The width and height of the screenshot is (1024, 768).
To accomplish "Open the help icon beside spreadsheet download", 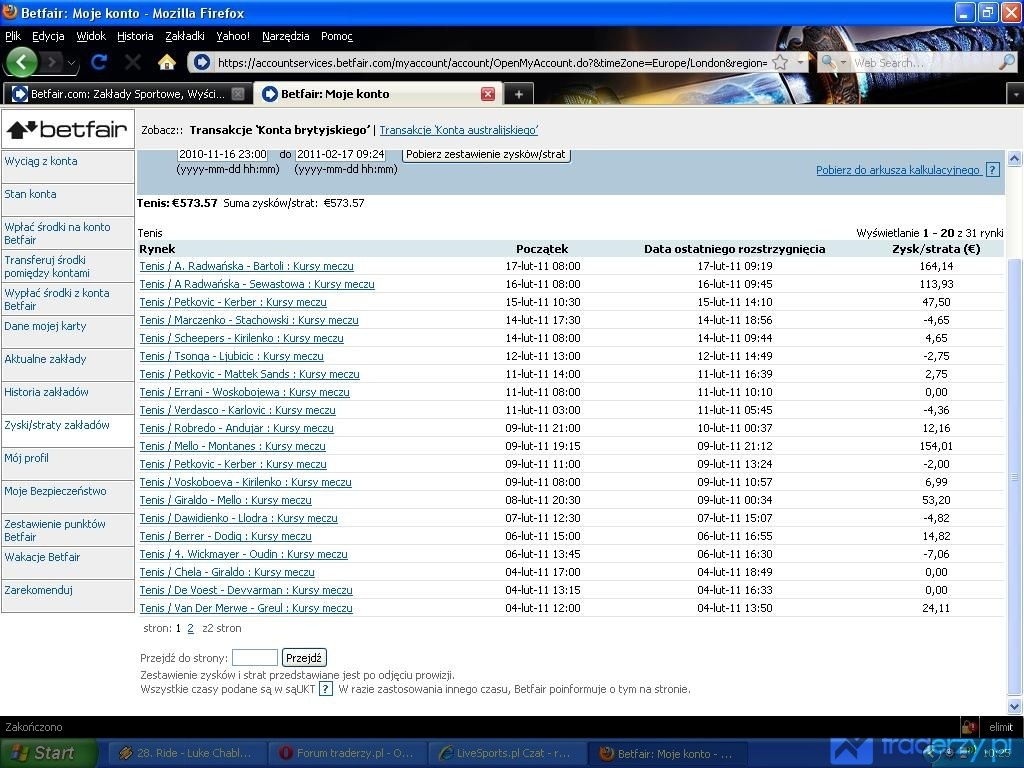I will click(x=993, y=170).
